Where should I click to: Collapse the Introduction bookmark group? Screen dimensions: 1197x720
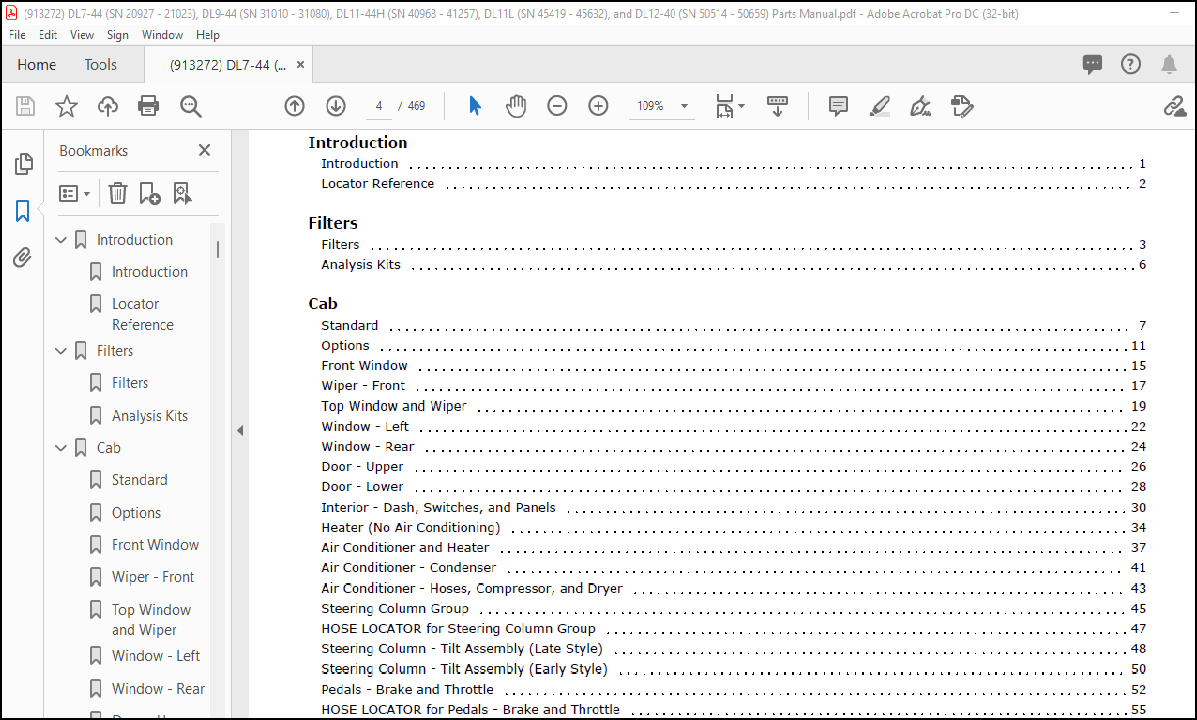point(61,240)
